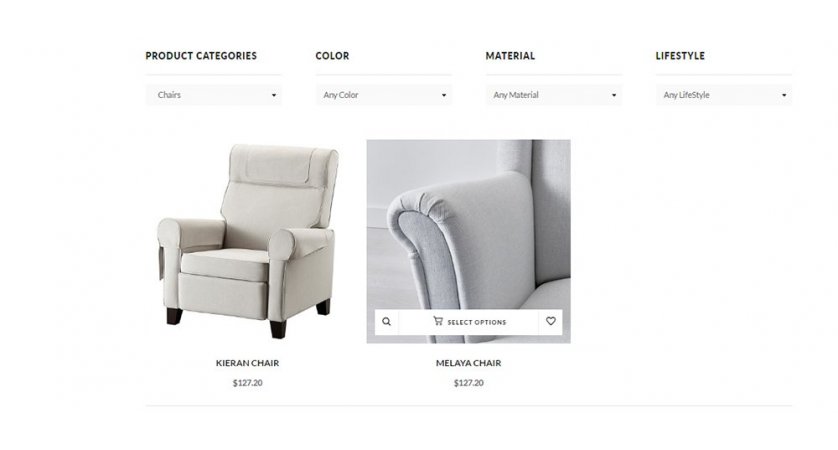The image size is (838, 450).
Task: Click the magnifier quick view icon
Action: click(386, 322)
